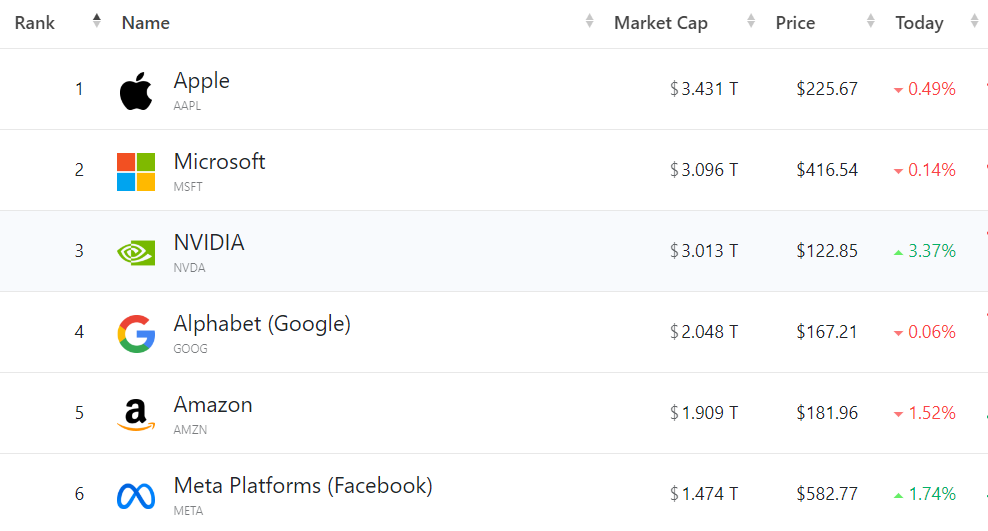This screenshot has width=988, height=531.
Task: Open the Alphabet (Google) company link
Action: pos(262,324)
